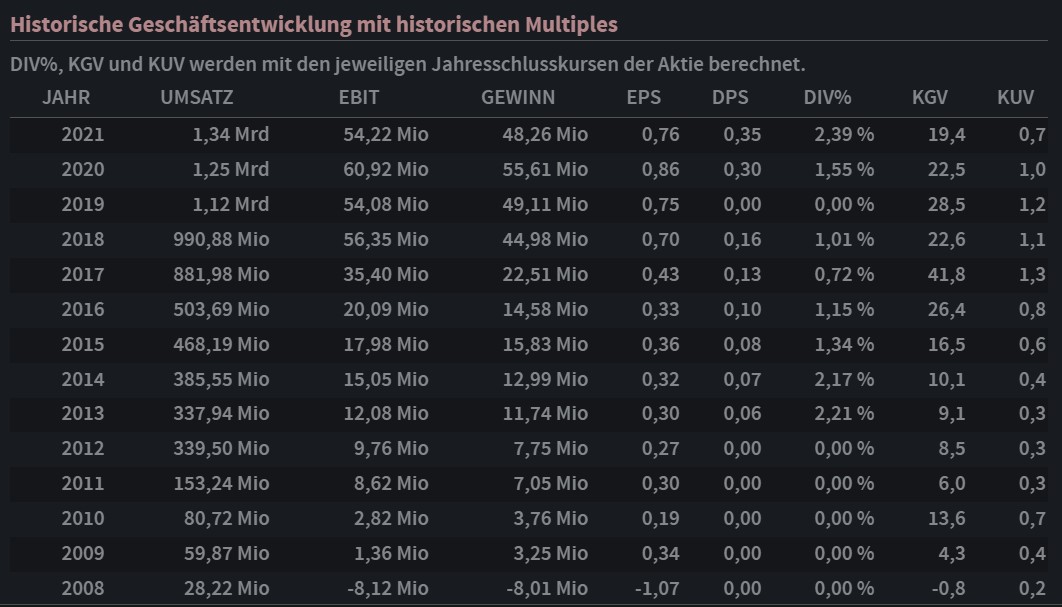This screenshot has height=607, width=1062.
Task: Select the 2014 year row
Action: point(82,380)
